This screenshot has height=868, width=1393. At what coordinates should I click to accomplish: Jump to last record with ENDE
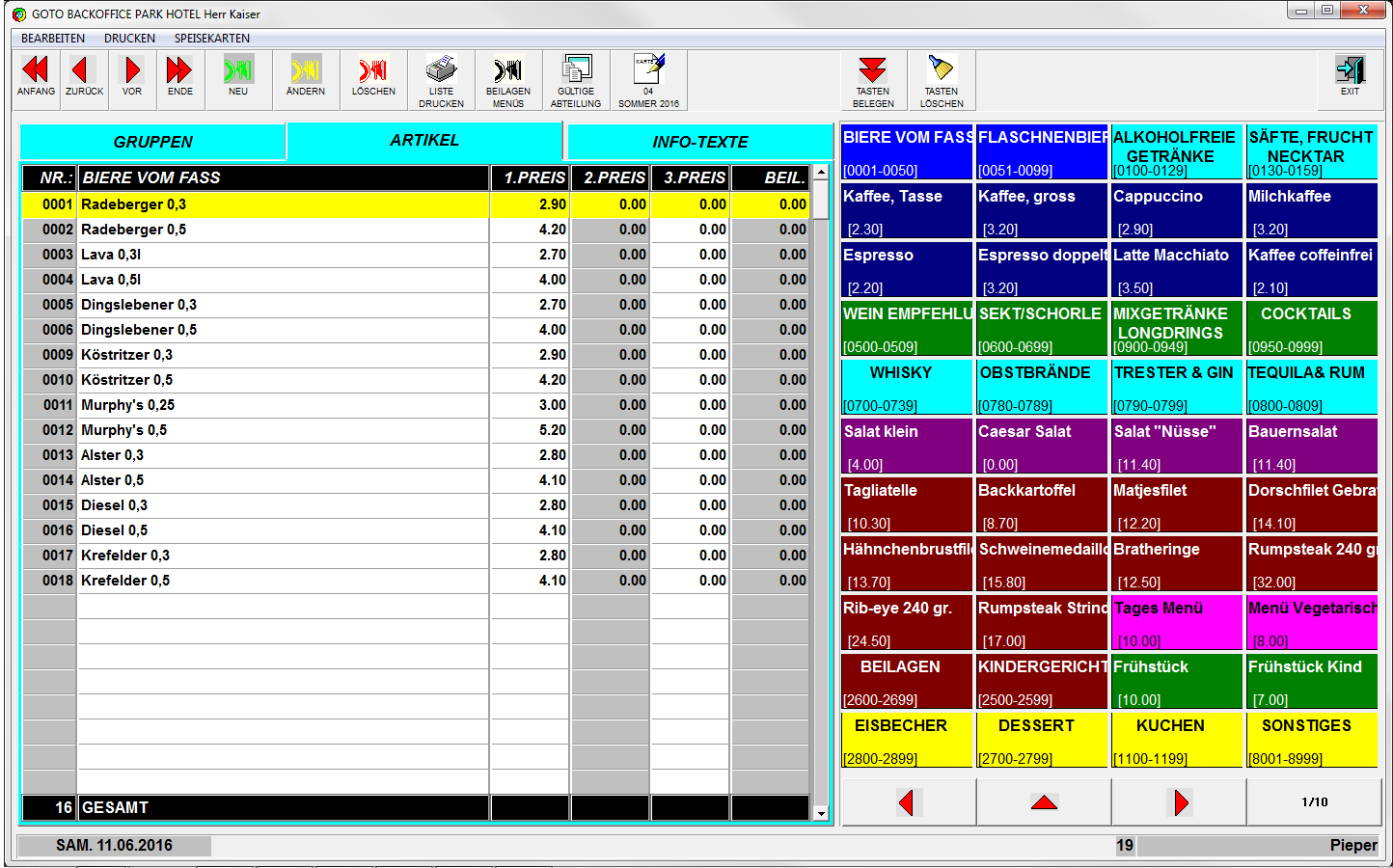coord(179,71)
